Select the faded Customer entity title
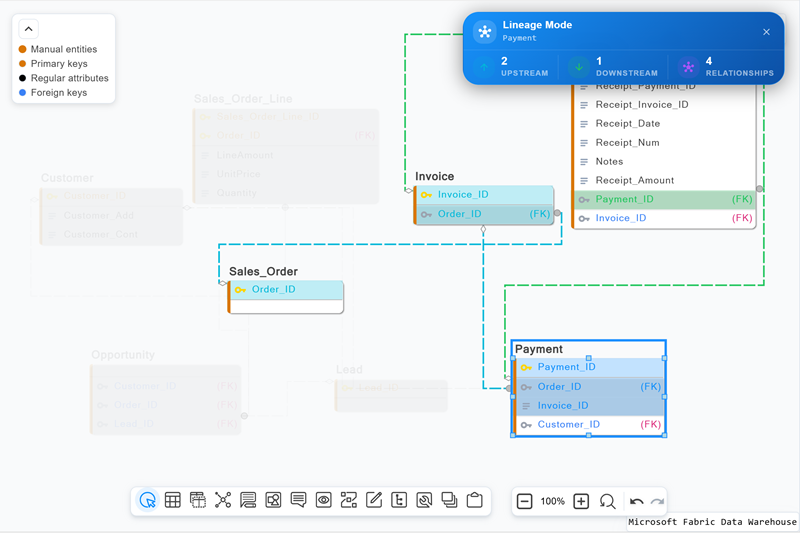 [x=67, y=179]
